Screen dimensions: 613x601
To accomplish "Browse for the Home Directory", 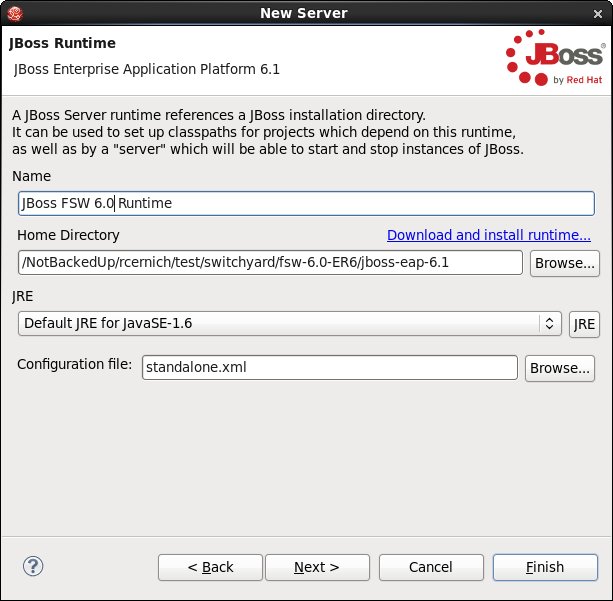I will [565, 263].
